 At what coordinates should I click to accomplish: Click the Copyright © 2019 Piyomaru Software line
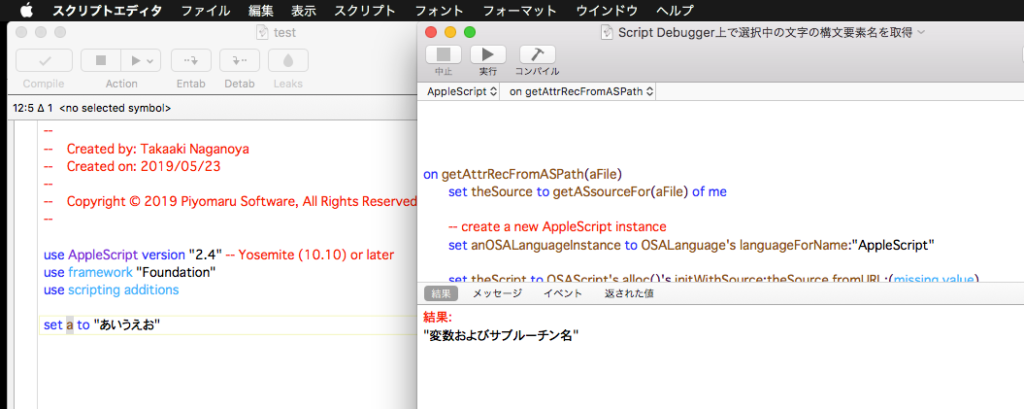point(230,202)
